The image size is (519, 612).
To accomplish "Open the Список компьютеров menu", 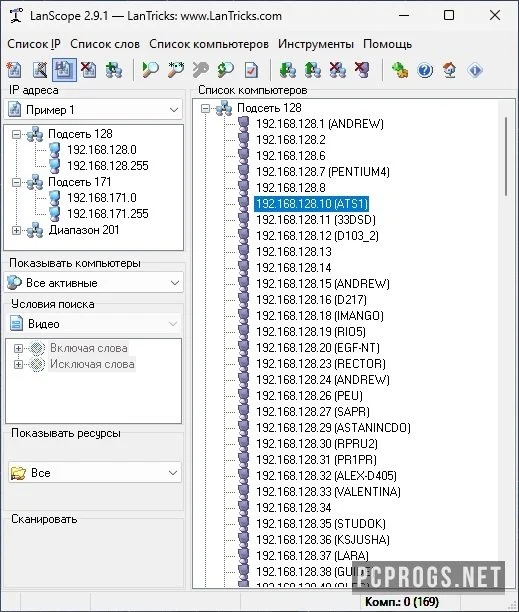I will click(209, 44).
